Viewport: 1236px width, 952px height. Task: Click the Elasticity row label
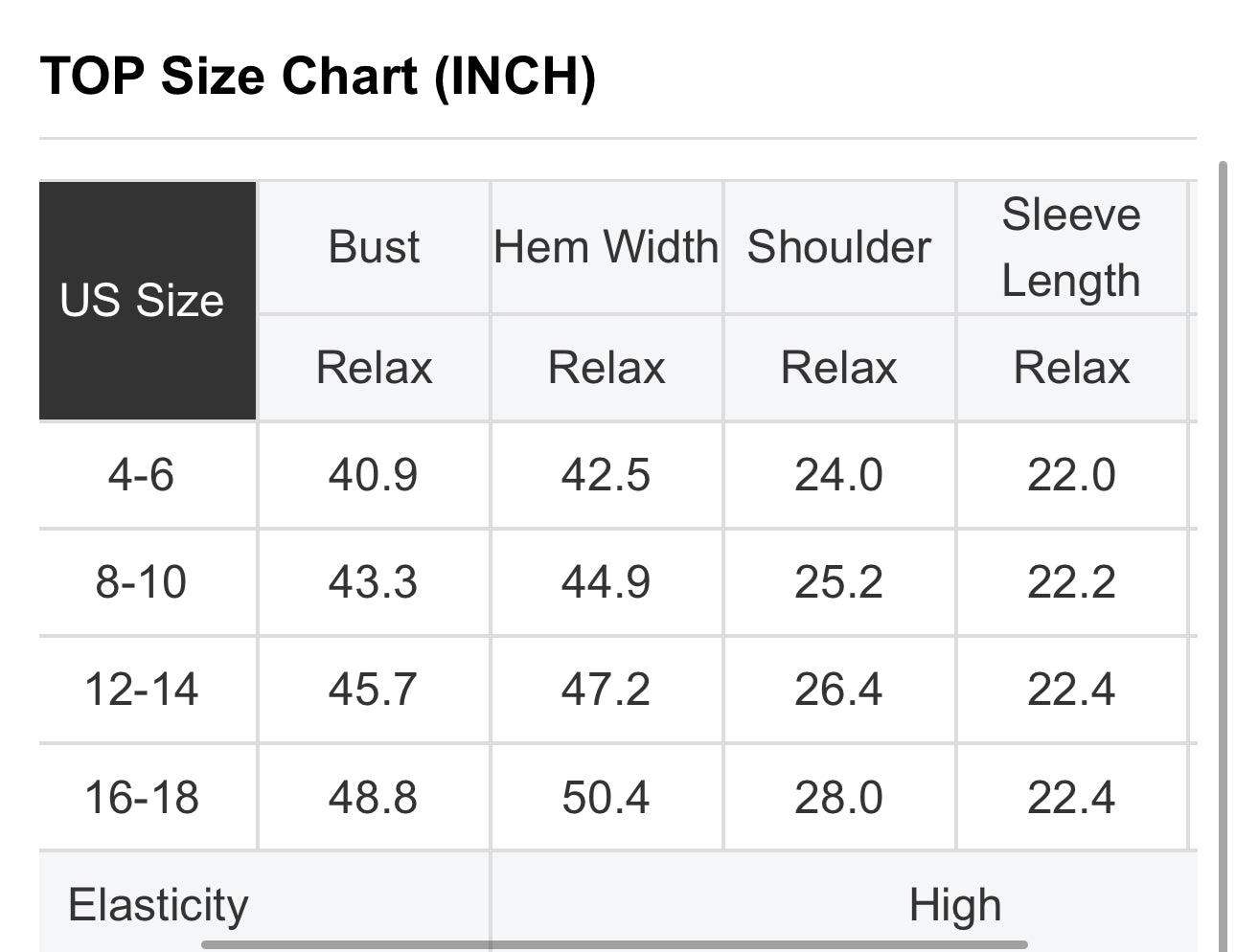point(158,905)
